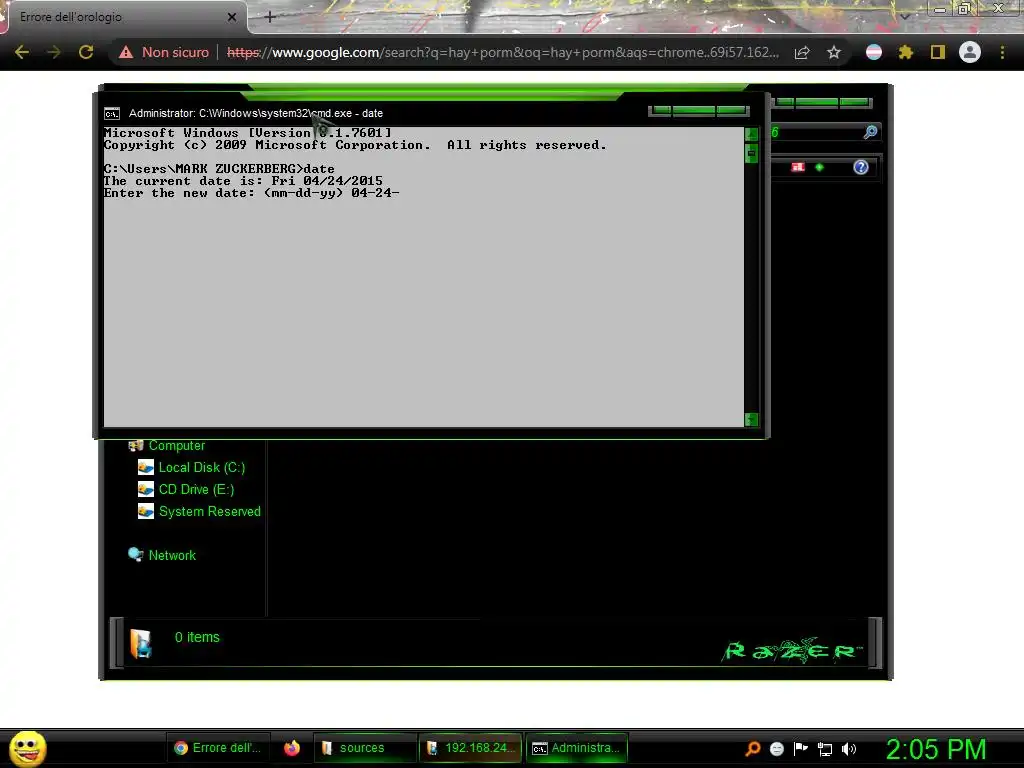Switch to the Administra... cmd taskbar button
Viewport: 1024px width, 768px height.
click(x=577, y=748)
